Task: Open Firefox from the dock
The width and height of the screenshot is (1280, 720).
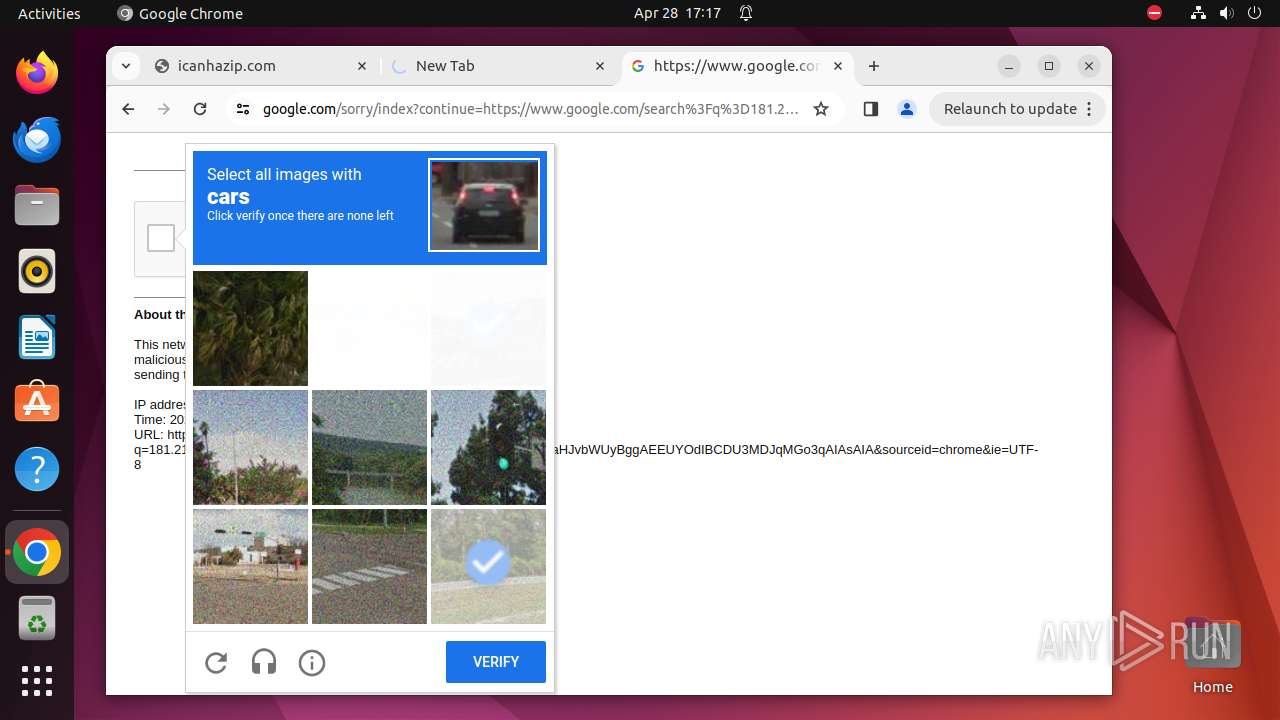Action: [37, 73]
